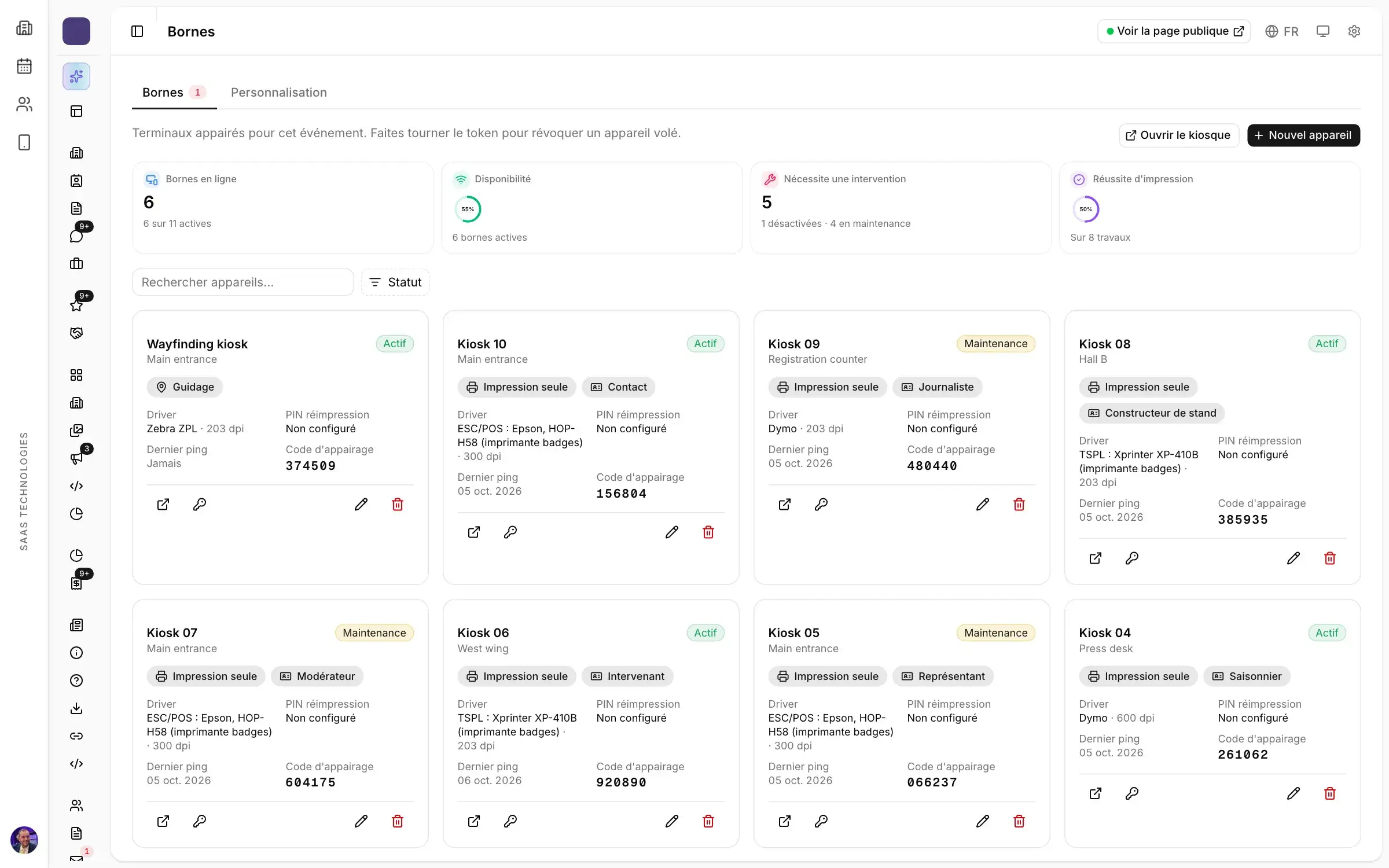Viewport: 1389px width, 868px height.
Task: Click the Bornes en ligne stat card
Action: coord(282,208)
